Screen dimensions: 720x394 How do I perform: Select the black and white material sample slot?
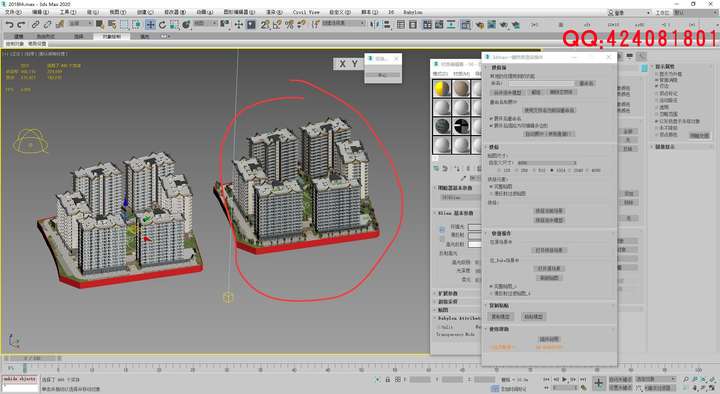(x=461, y=126)
